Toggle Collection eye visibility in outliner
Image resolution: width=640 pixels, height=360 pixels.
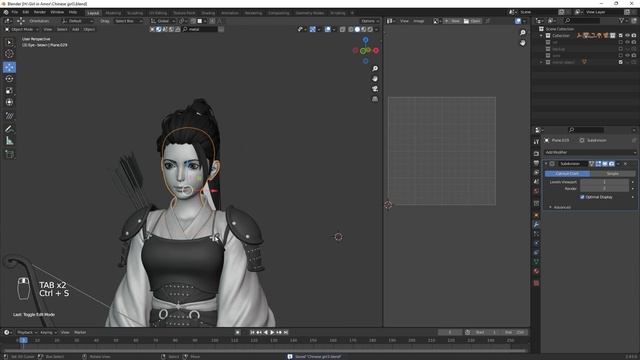[x=627, y=36]
